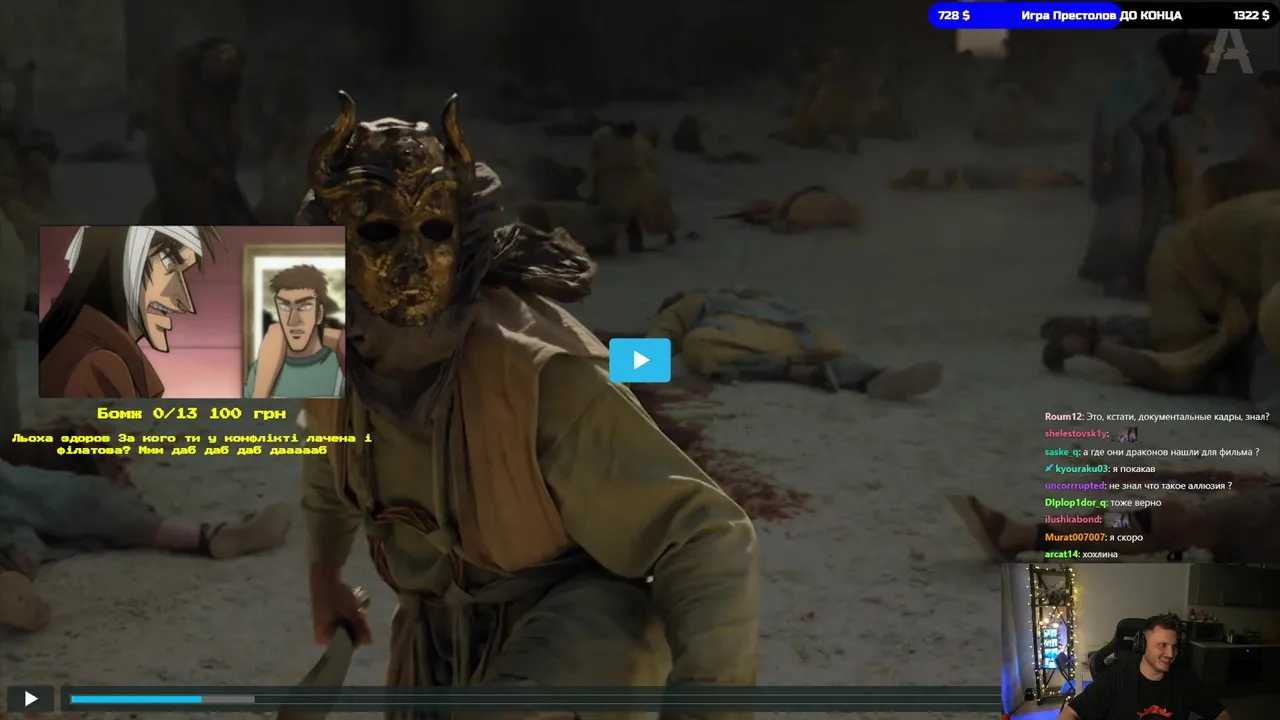Click the 1322 $ goal target amount
Image resolution: width=1280 pixels, height=720 pixels.
(1251, 15)
